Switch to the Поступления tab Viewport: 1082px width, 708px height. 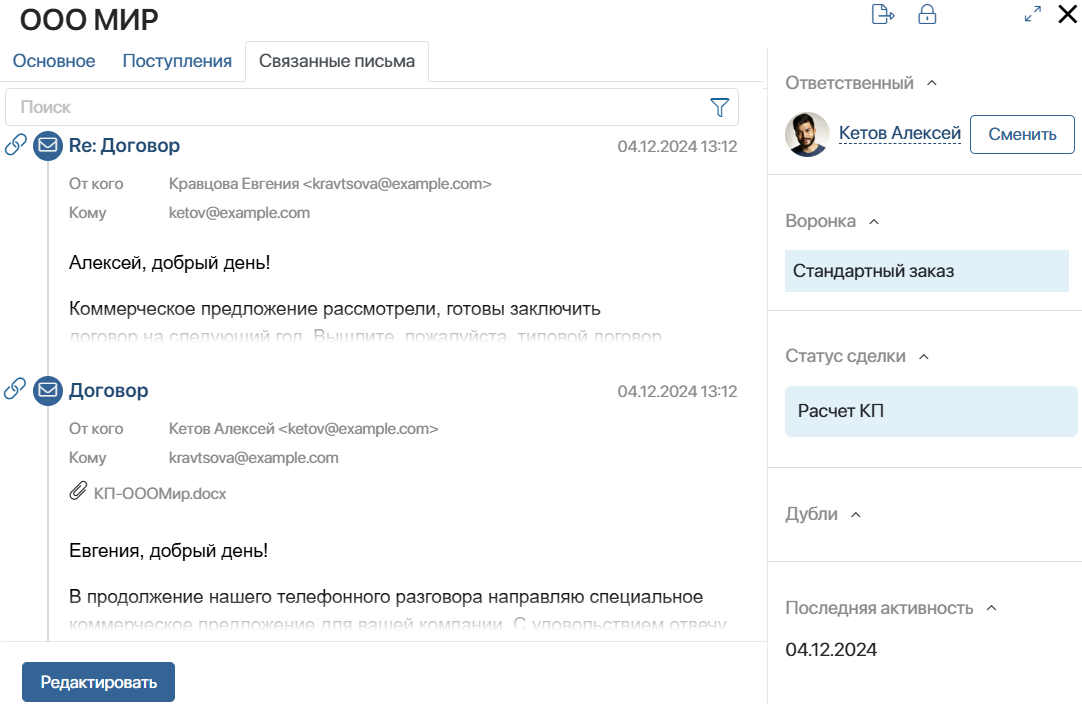[177, 61]
